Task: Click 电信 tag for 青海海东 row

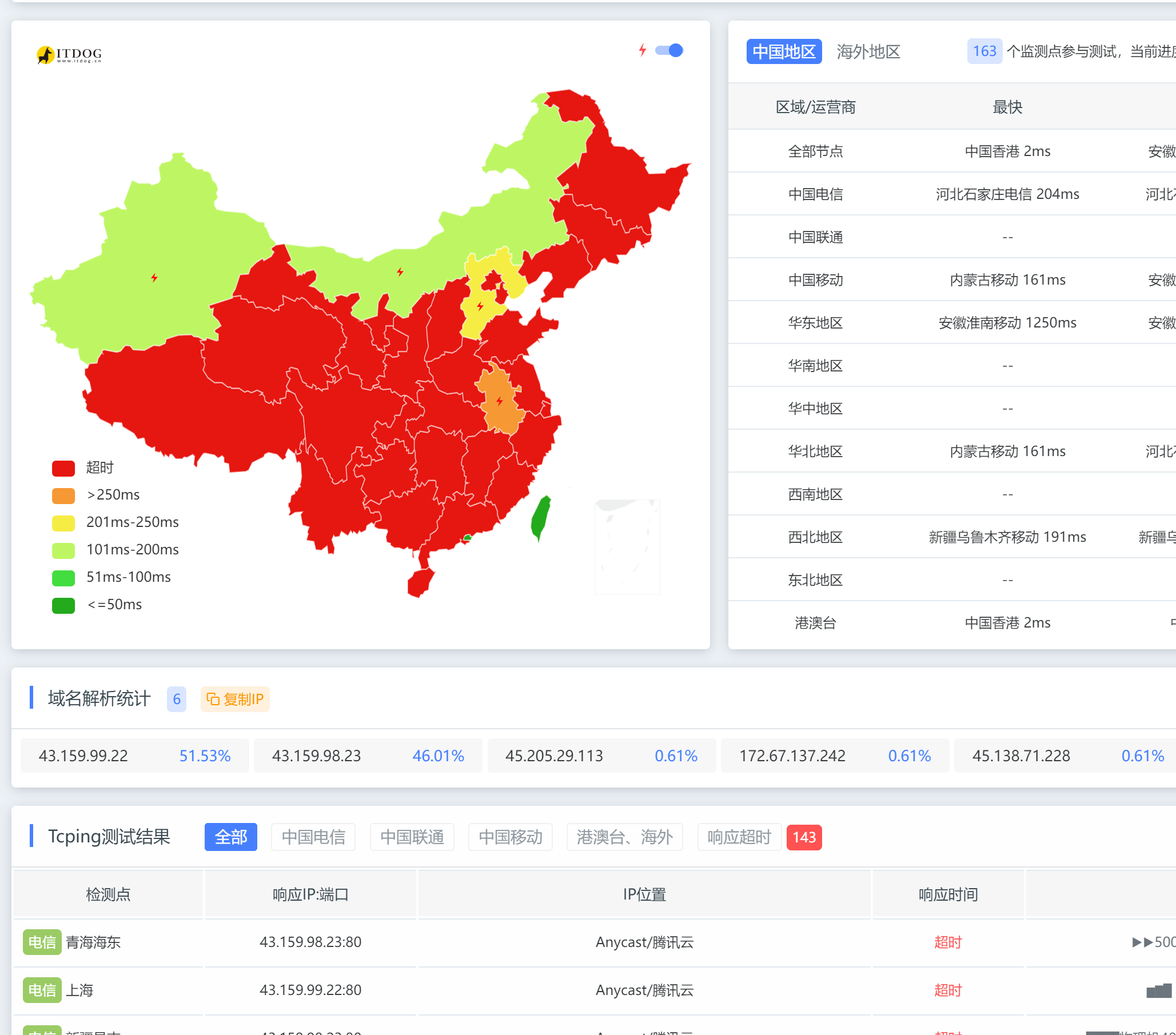Action: [x=42, y=942]
